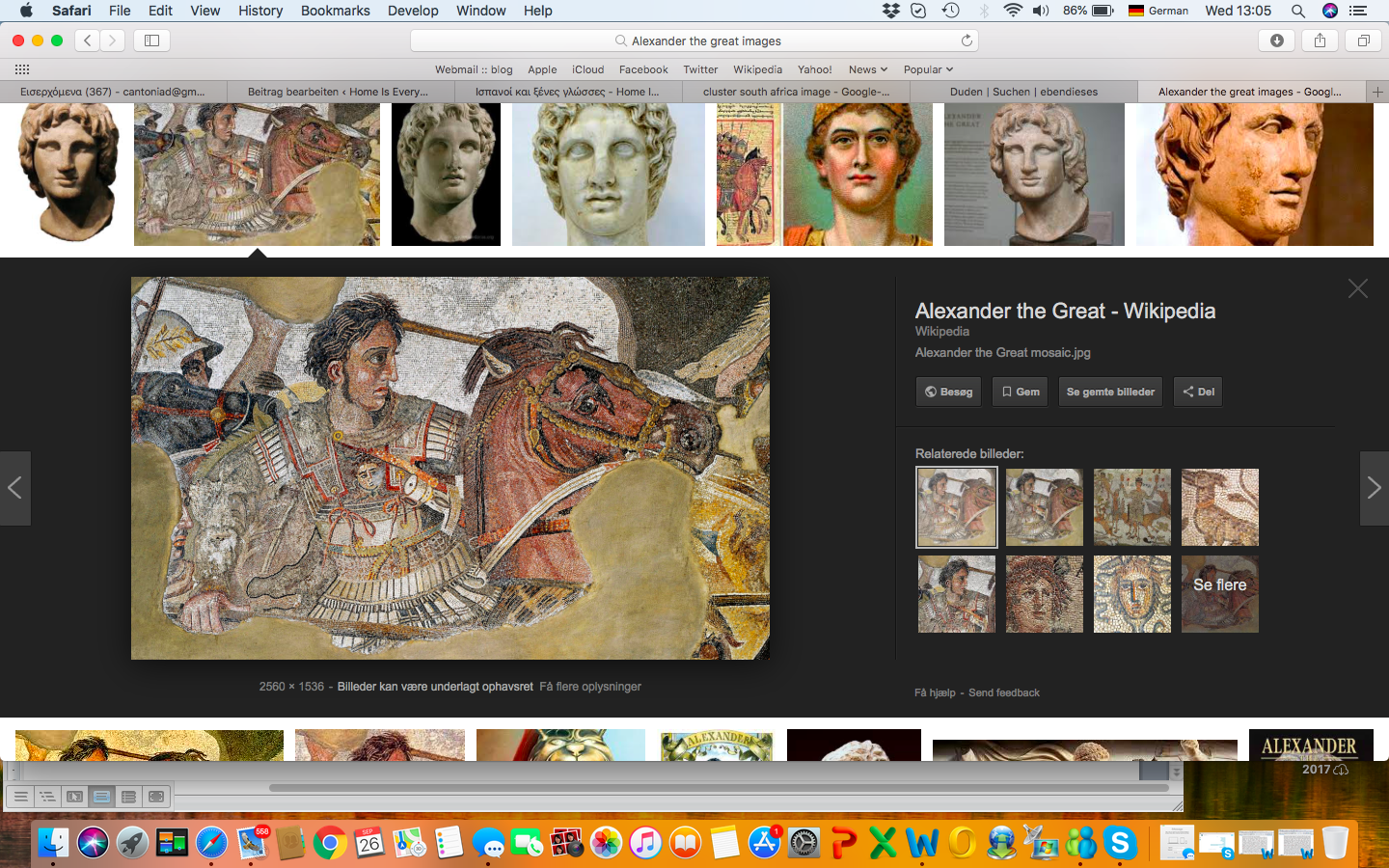
Task: Close the image preview panel
Action: (x=1358, y=288)
